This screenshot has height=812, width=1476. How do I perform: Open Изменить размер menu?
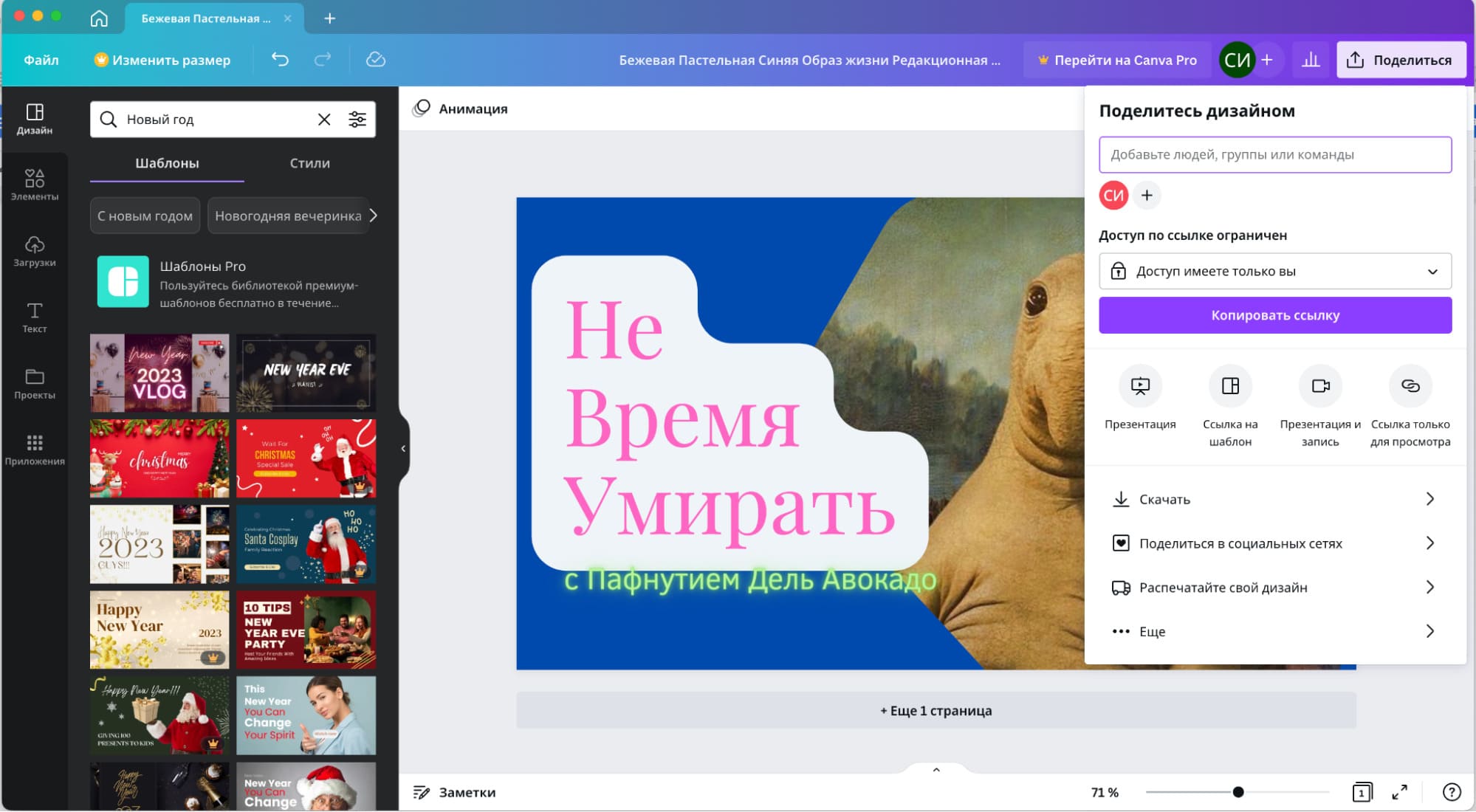(x=162, y=60)
